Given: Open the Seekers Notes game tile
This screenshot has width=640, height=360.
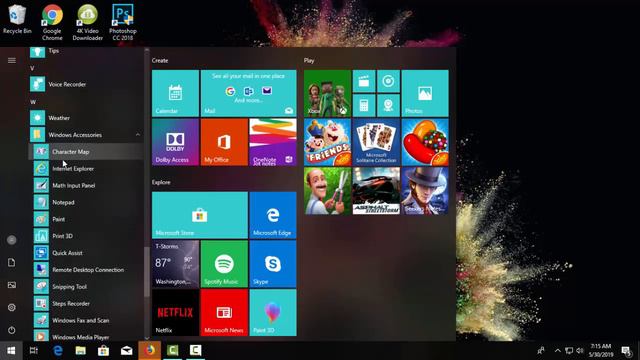Looking at the screenshot, I should pyautogui.click(x=425, y=191).
